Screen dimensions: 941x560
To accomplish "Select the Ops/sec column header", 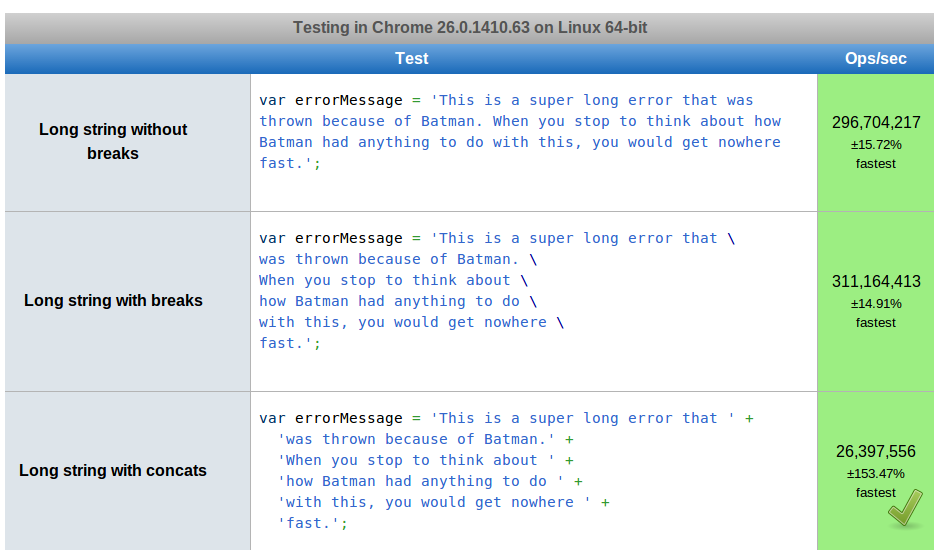I will [875, 59].
